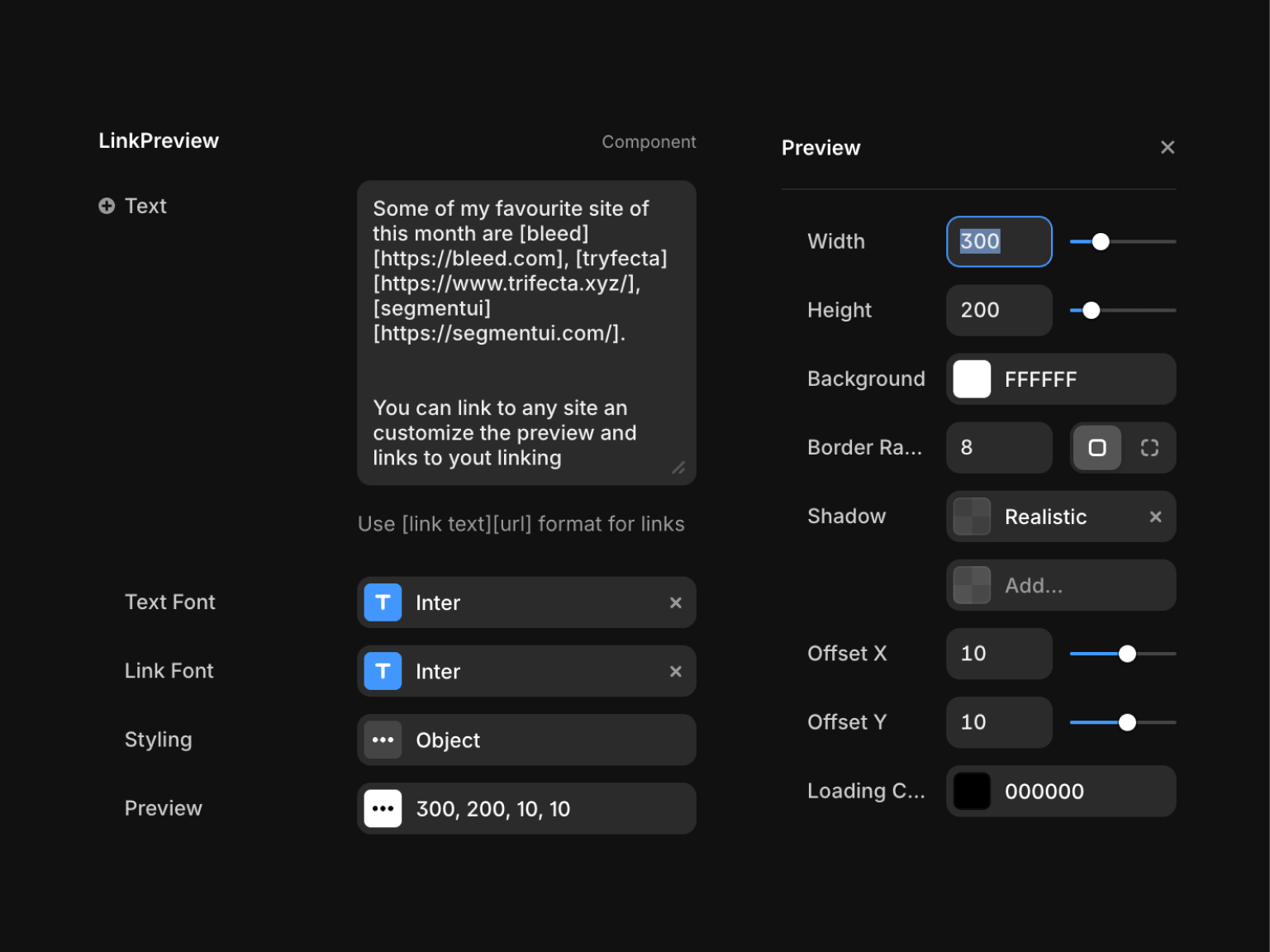Remove the Realistic shadow
1270x952 pixels.
pos(1155,516)
